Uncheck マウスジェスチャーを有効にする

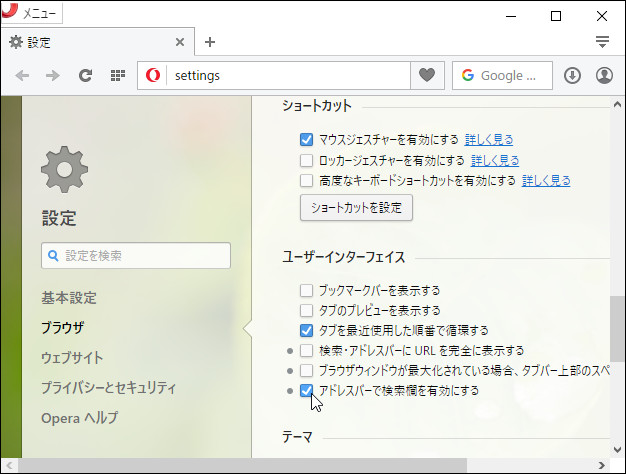[306, 140]
